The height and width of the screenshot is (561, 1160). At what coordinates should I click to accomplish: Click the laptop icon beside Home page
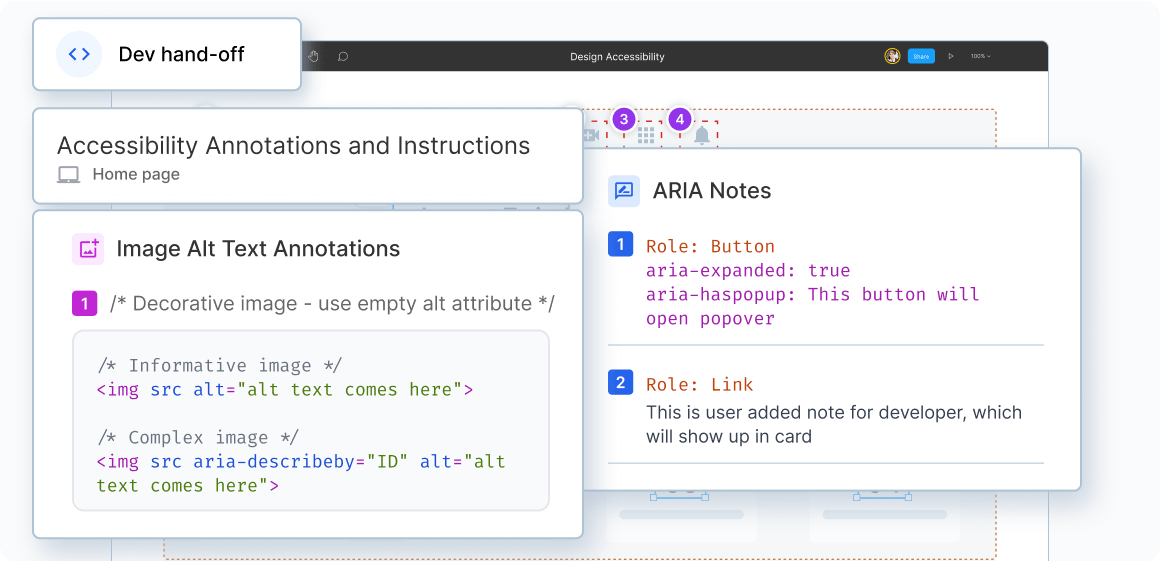point(68,175)
